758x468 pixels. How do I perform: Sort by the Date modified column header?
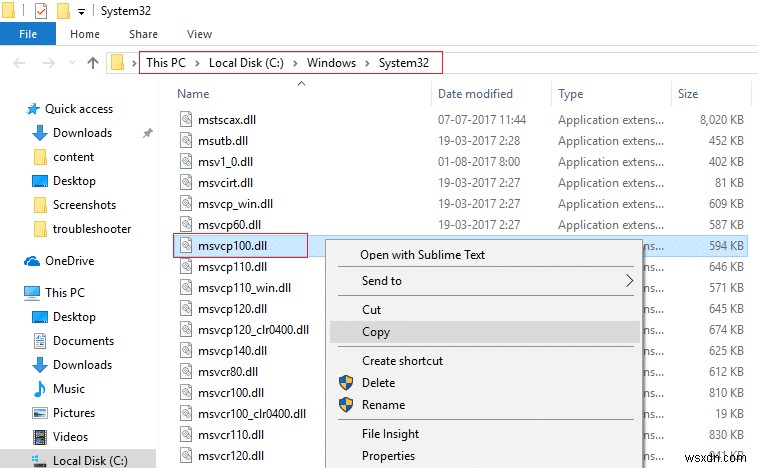point(475,94)
